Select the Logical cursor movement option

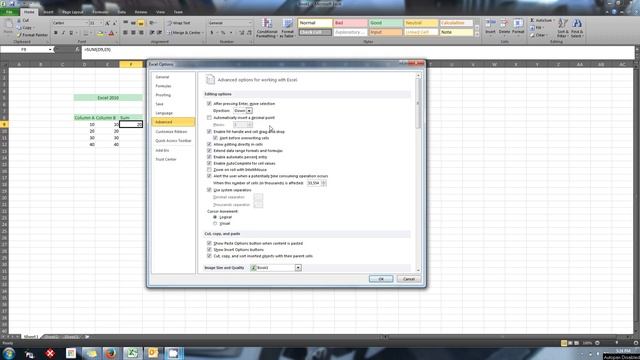[215, 217]
